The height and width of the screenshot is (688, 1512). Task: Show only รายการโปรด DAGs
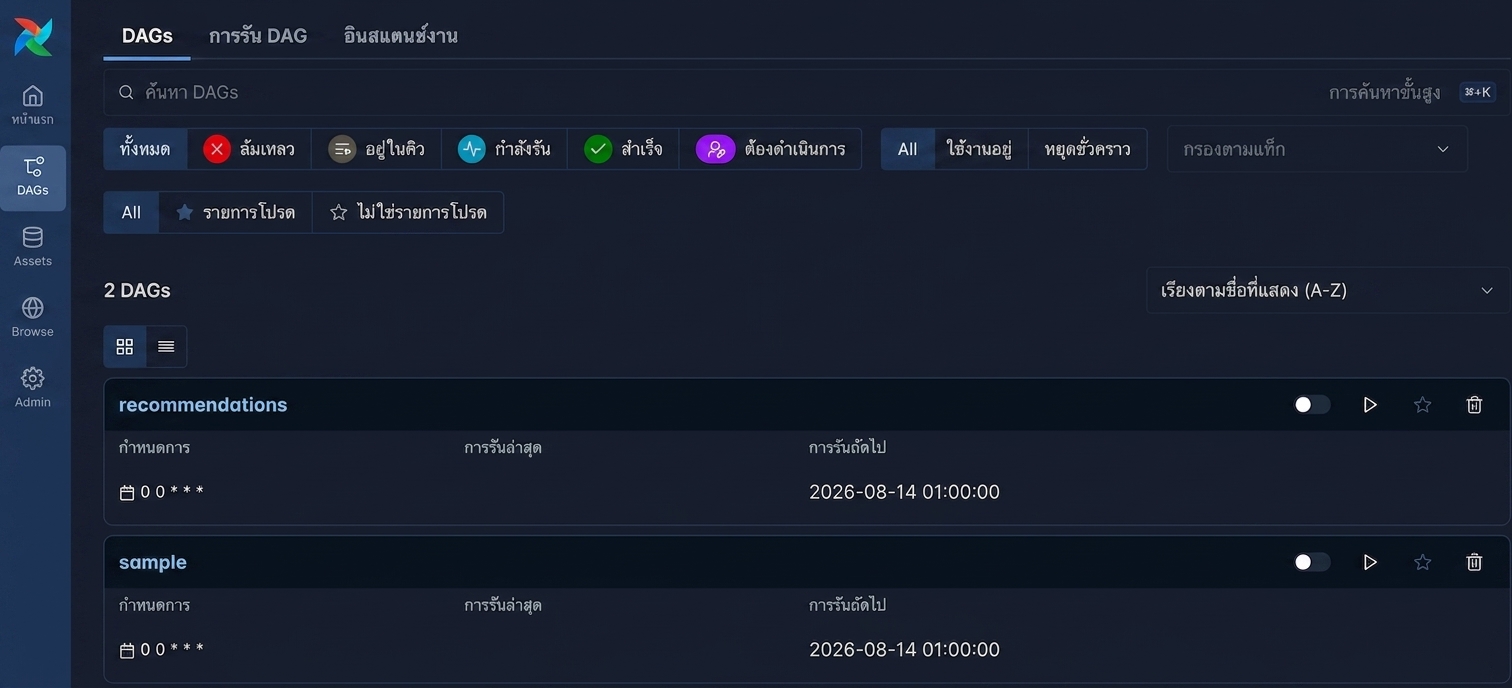tap(235, 212)
